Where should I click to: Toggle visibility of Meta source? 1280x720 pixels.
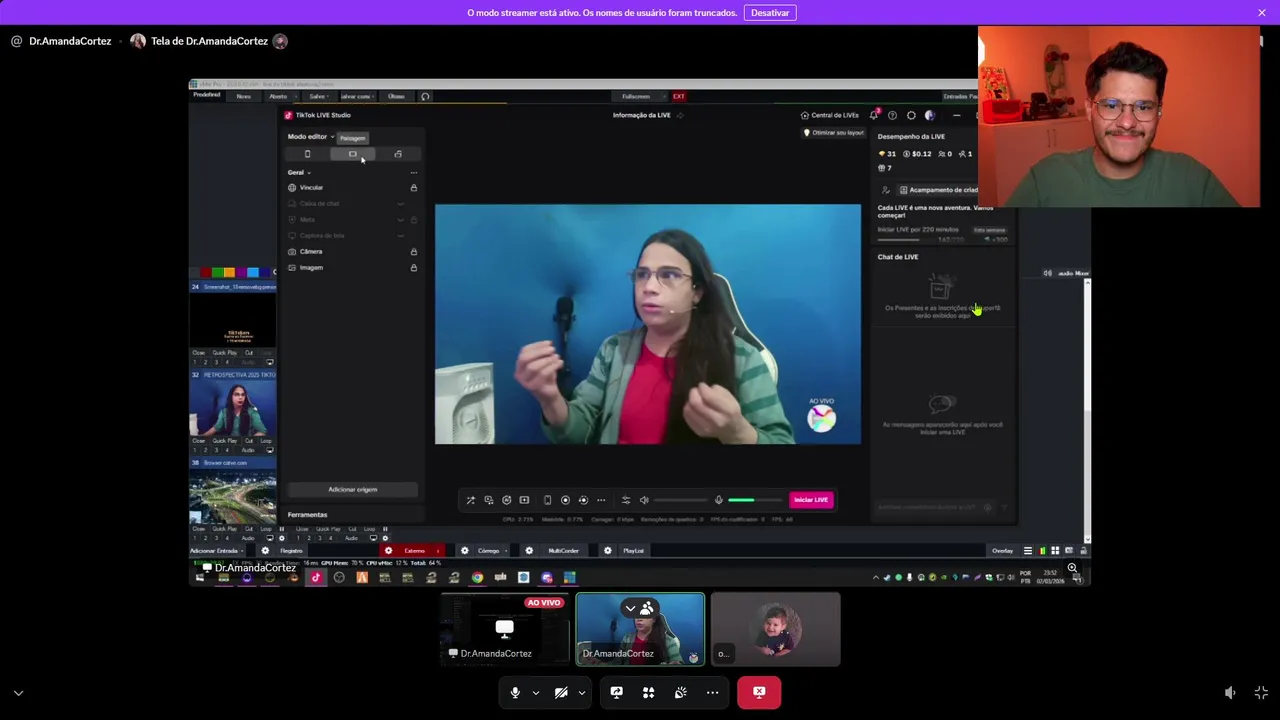click(401, 220)
